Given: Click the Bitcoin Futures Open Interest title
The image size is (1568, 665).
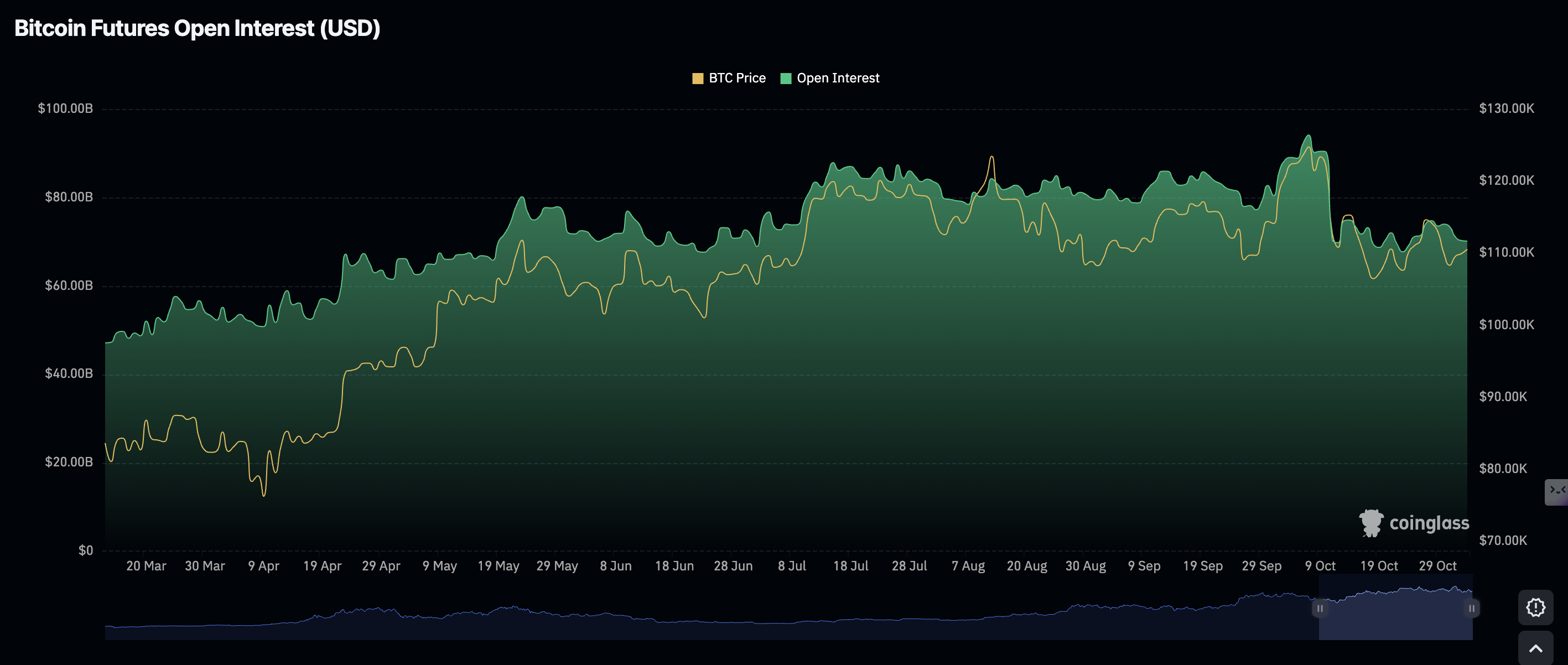Looking at the screenshot, I should click(x=197, y=28).
